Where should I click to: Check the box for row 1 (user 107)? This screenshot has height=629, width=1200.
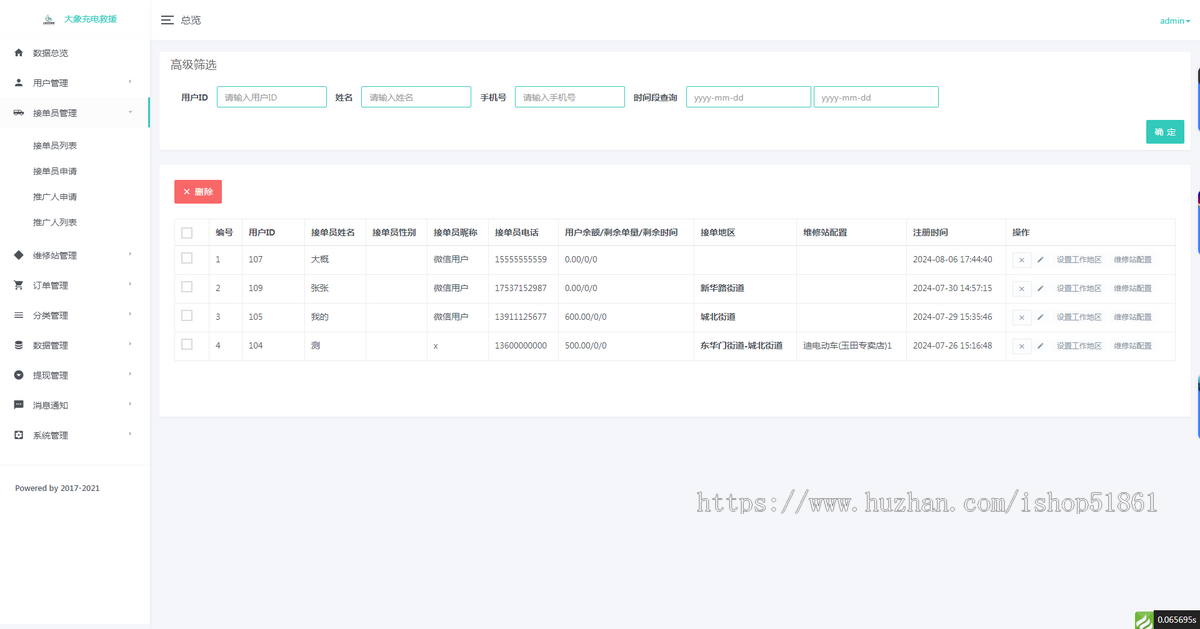[187, 258]
